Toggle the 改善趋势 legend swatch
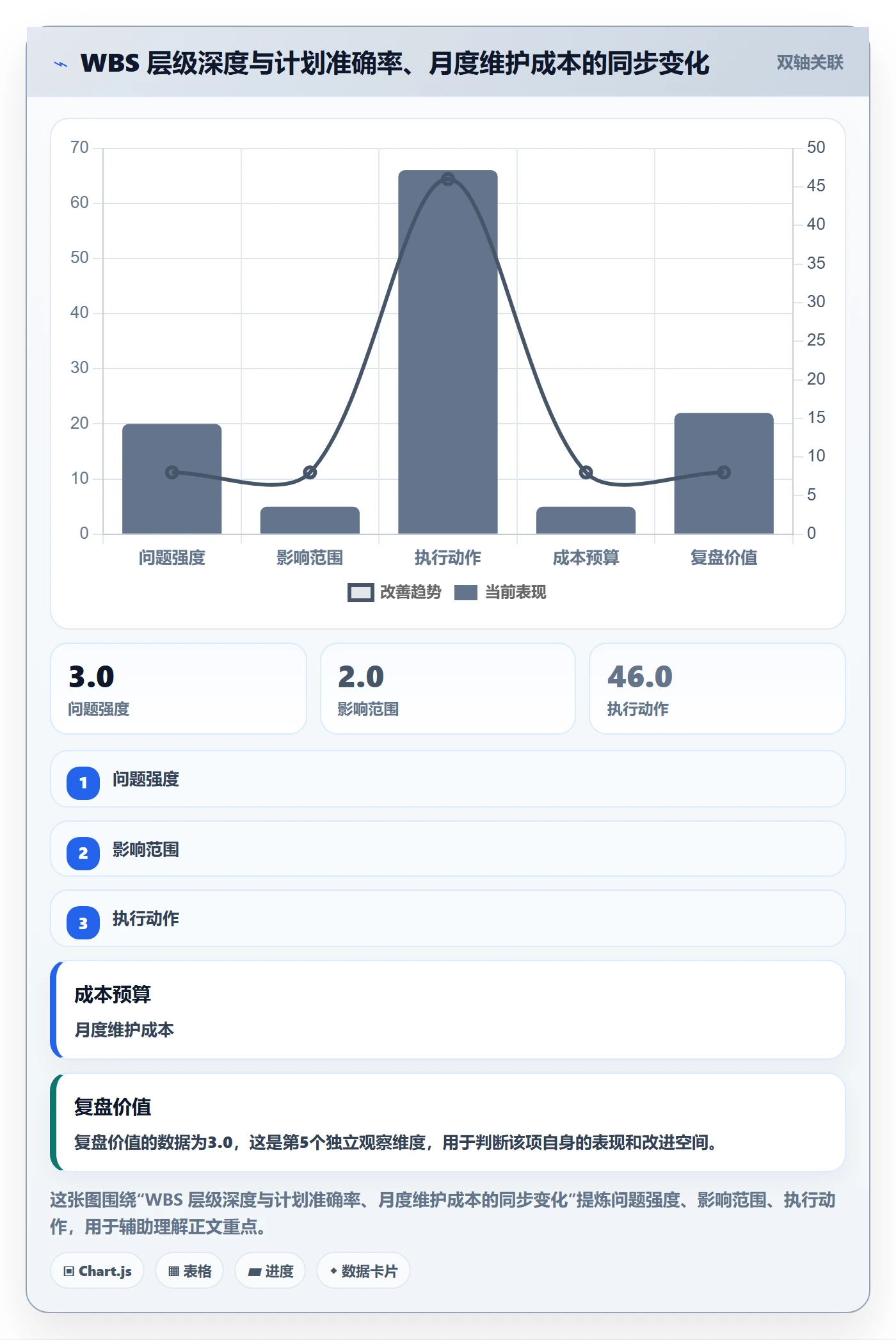 point(360,593)
